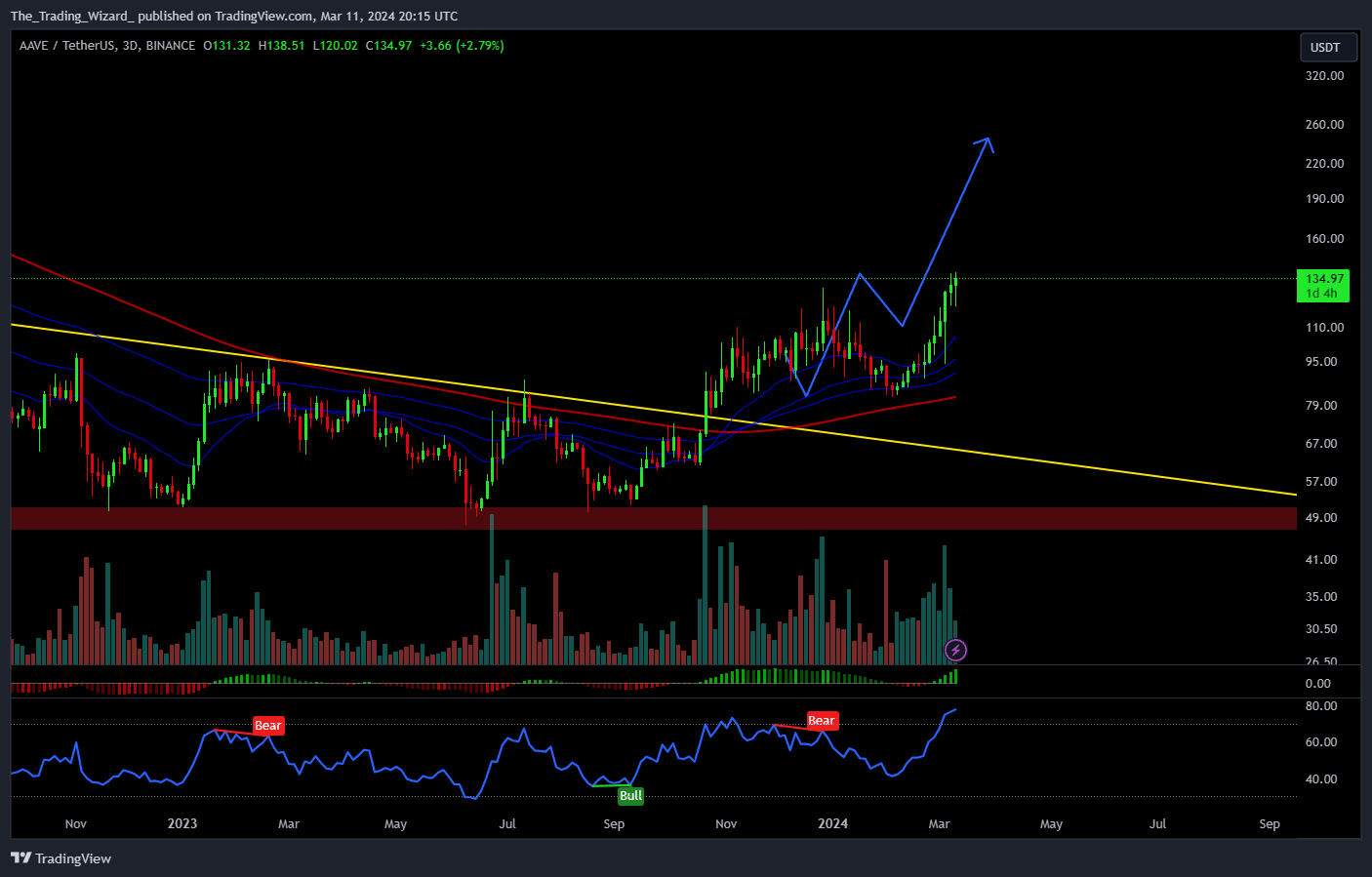
Task: Click the 49.00 price axis label
Action: (1321, 518)
